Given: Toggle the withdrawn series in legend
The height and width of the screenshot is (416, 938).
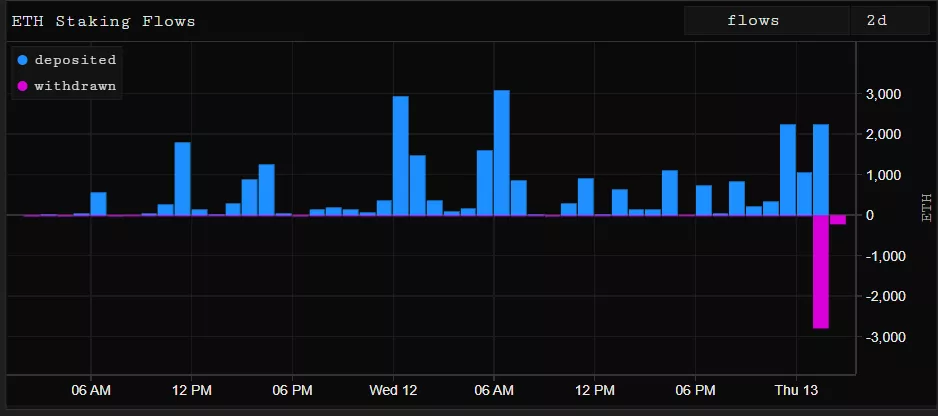Looking at the screenshot, I should pyautogui.click(x=75, y=86).
